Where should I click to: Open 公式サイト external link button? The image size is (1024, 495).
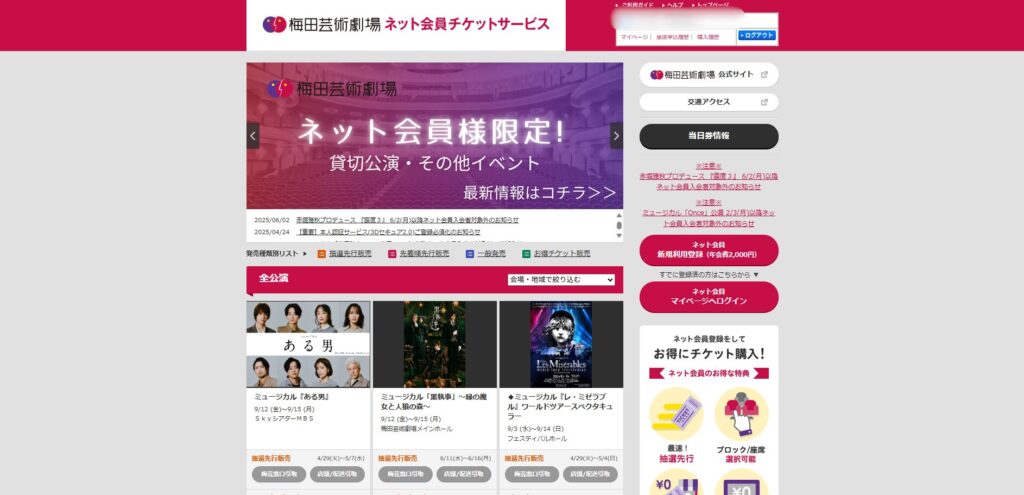click(x=709, y=74)
